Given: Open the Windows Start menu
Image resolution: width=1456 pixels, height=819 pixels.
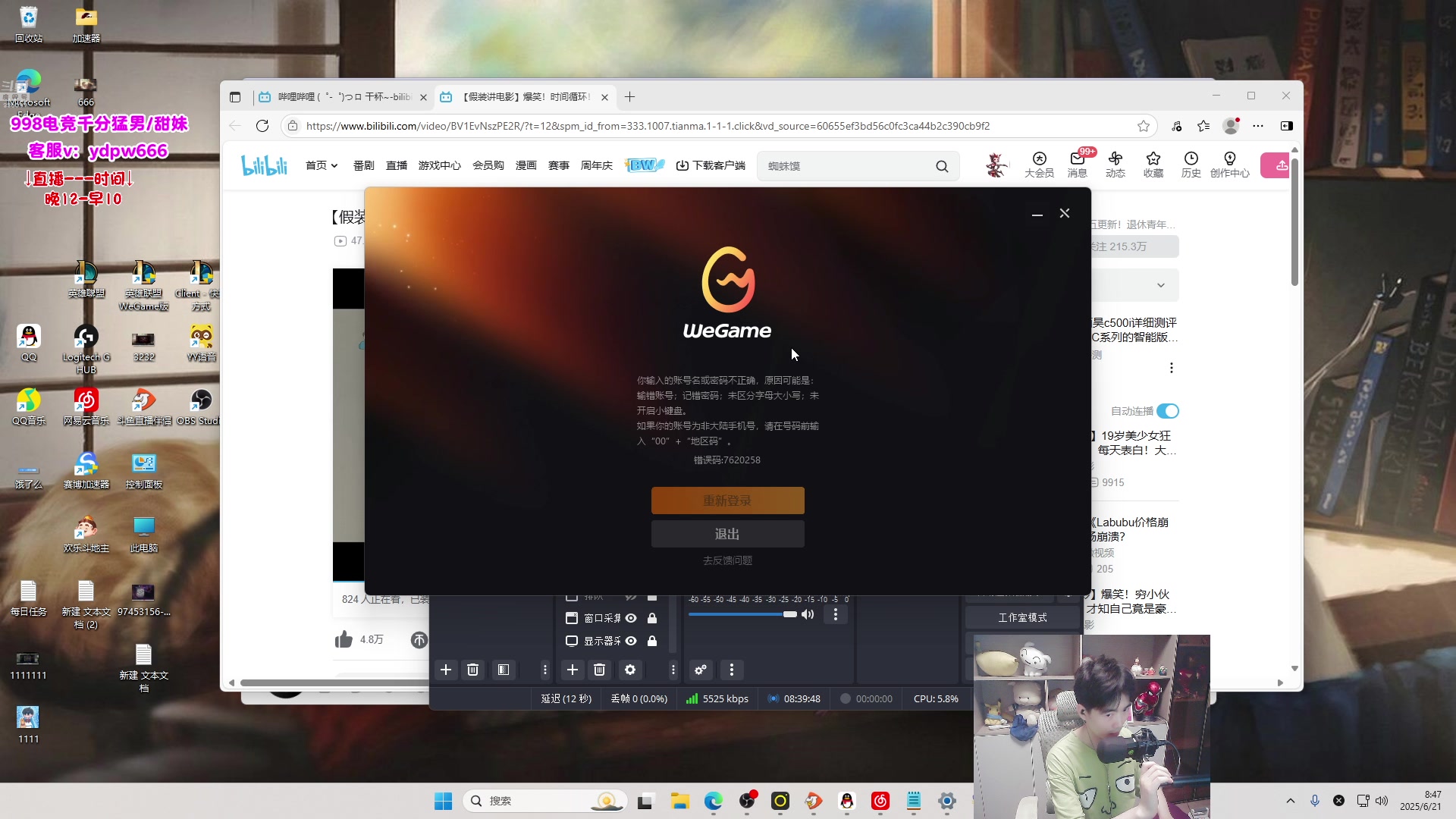Looking at the screenshot, I should (x=443, y=801).
